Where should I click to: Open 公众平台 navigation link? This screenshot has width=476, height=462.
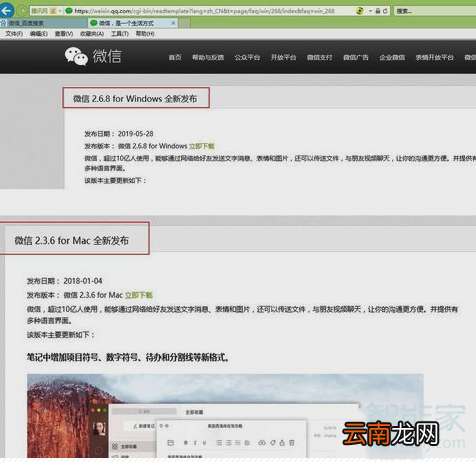[247, 57]
